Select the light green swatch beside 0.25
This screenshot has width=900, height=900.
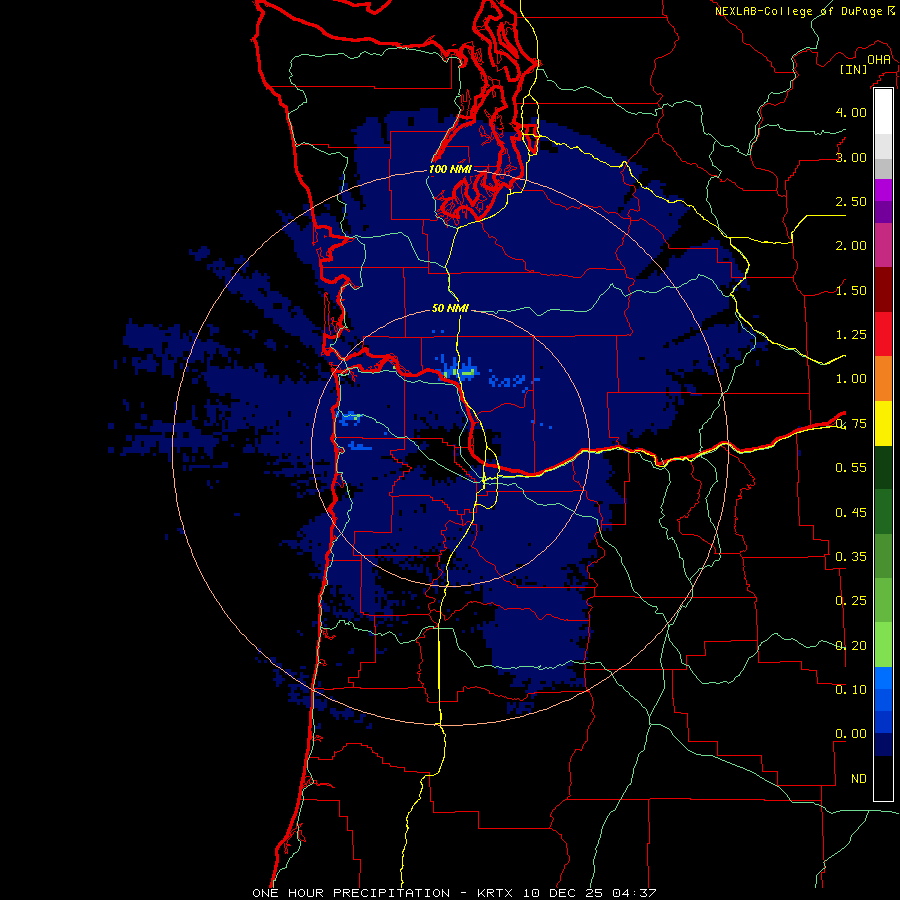pyautogui.click(x=883, y=600)
